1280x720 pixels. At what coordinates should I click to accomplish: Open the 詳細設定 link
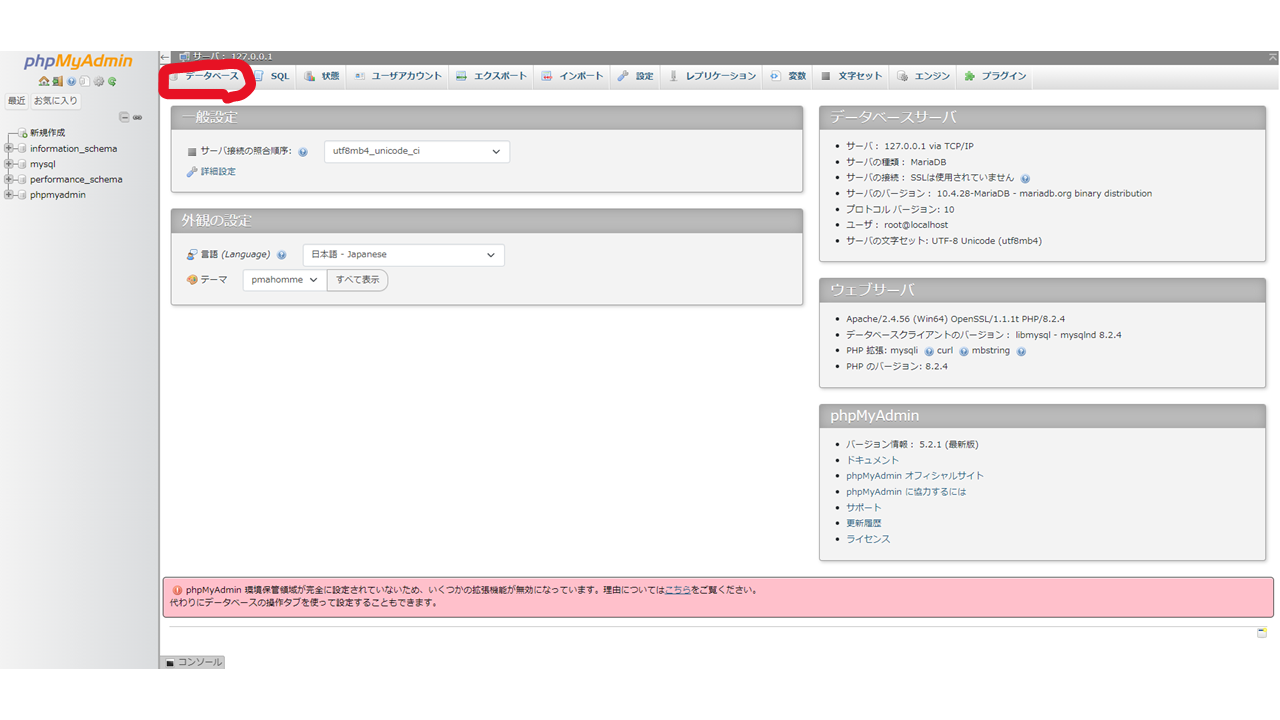pos(218,172)
